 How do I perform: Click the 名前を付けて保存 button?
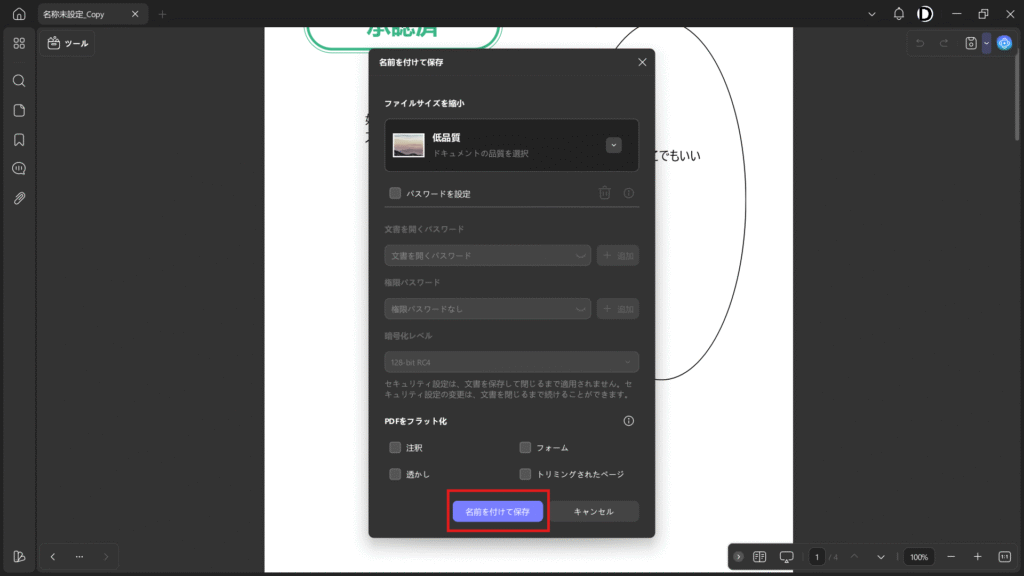point(497,511)
